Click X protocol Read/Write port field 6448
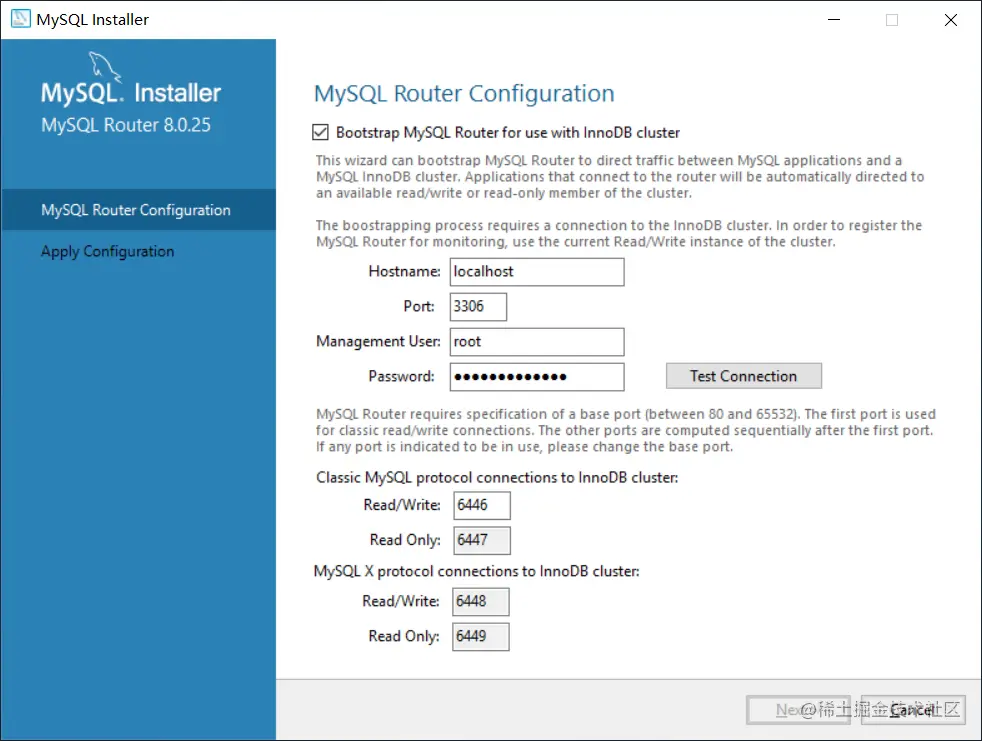 coord(480,602)
